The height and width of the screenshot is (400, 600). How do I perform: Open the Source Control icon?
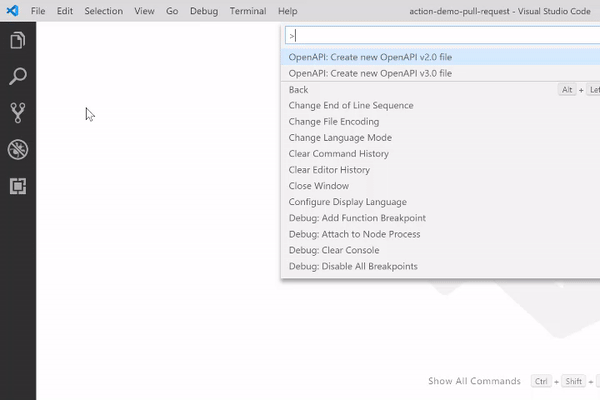[x=18, y=113]
